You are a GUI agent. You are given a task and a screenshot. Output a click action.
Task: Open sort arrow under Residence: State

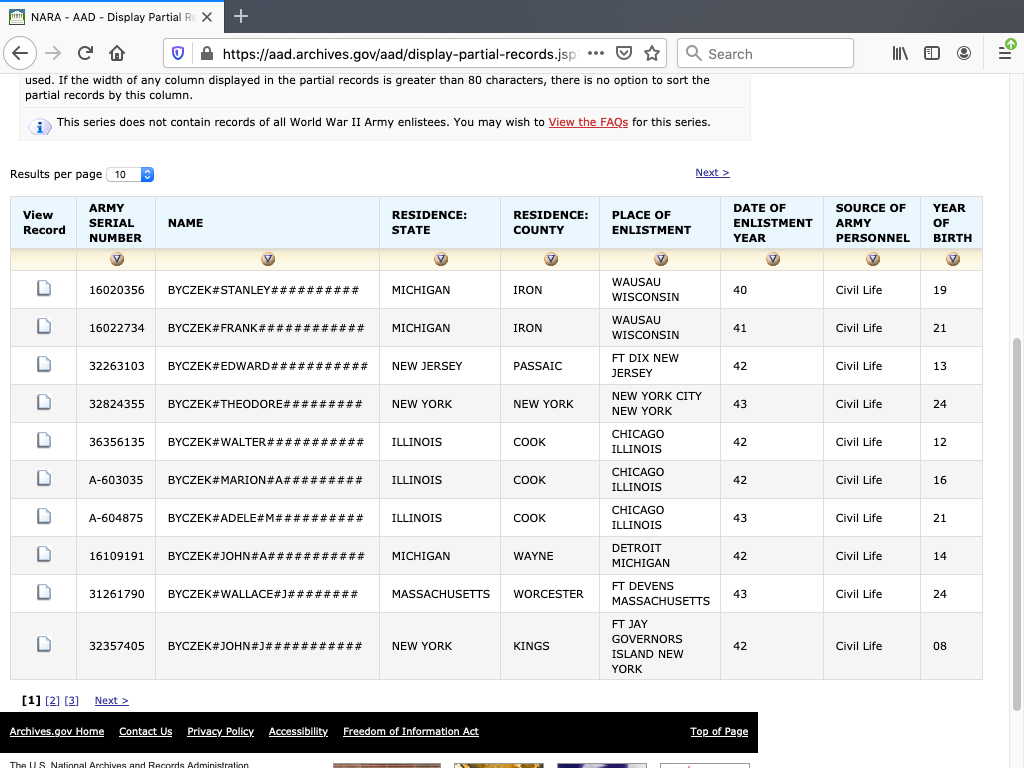tap(440, 259)
